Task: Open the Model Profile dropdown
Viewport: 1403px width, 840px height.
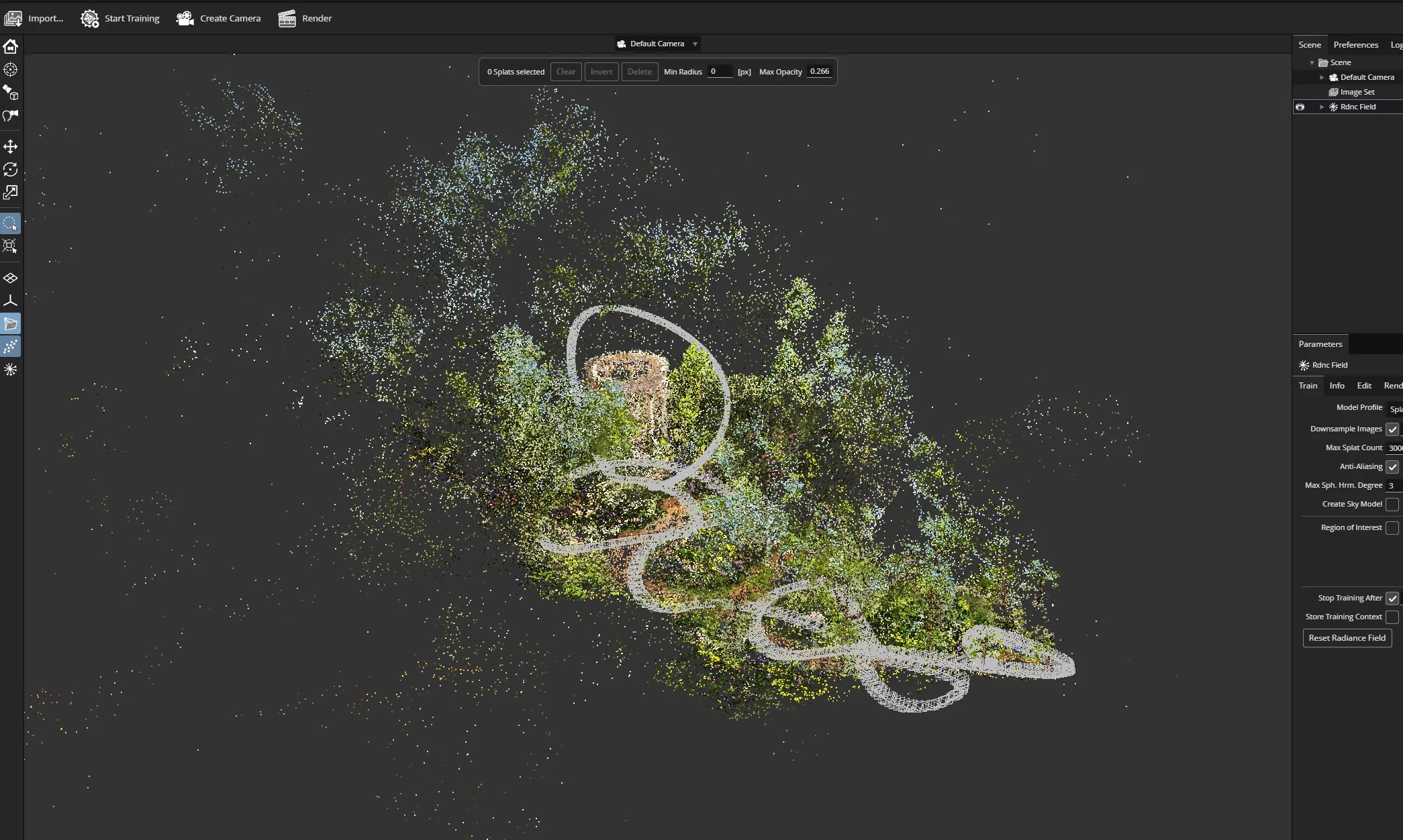Action: coord(1395,409)
